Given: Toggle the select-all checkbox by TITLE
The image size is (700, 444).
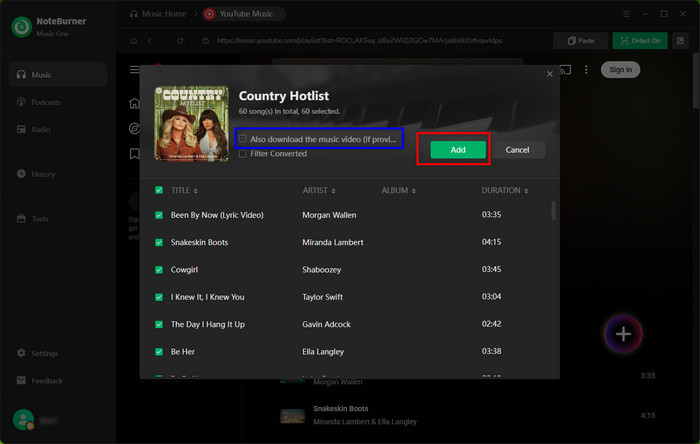Looking at the screenshot, I should click(x=159, y=190).
